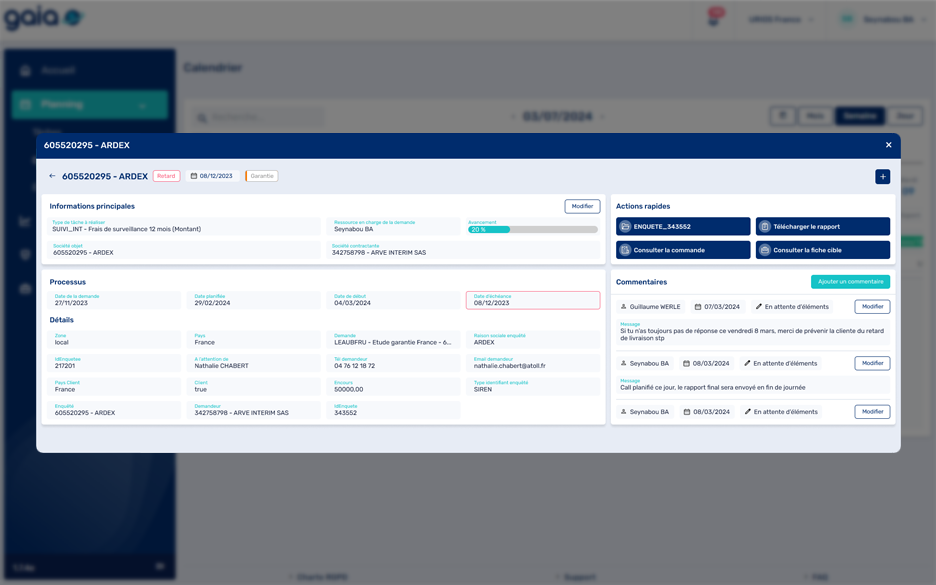936x585 pixels.
Task: Click Demandeur 342758798 - ARVE INTERIM SAS
Action: pyautogui.click(x=254, y=410)
